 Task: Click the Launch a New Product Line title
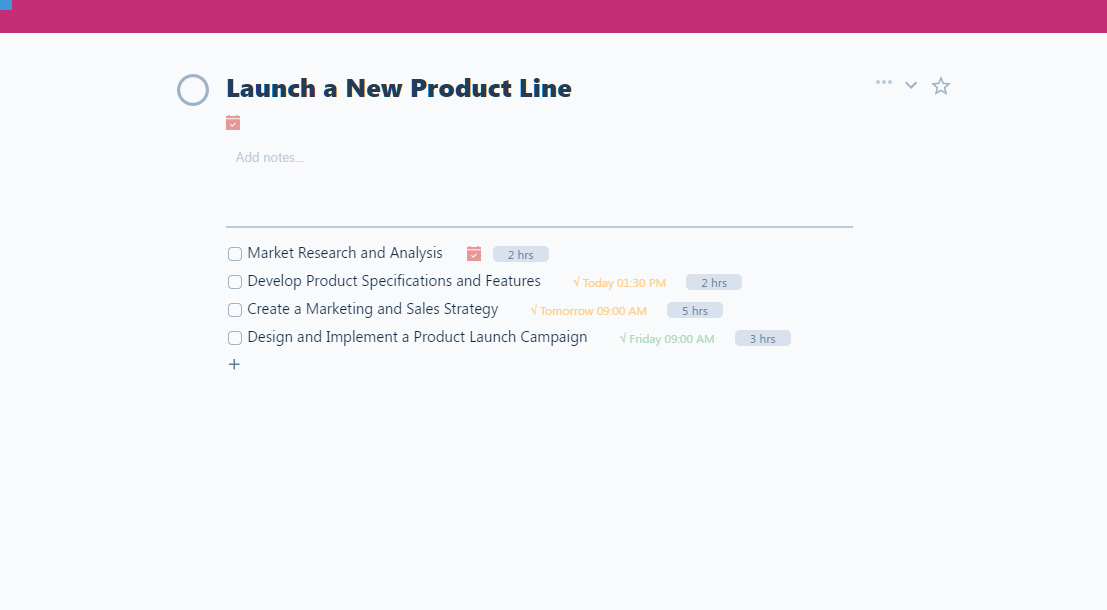(398, 88)
